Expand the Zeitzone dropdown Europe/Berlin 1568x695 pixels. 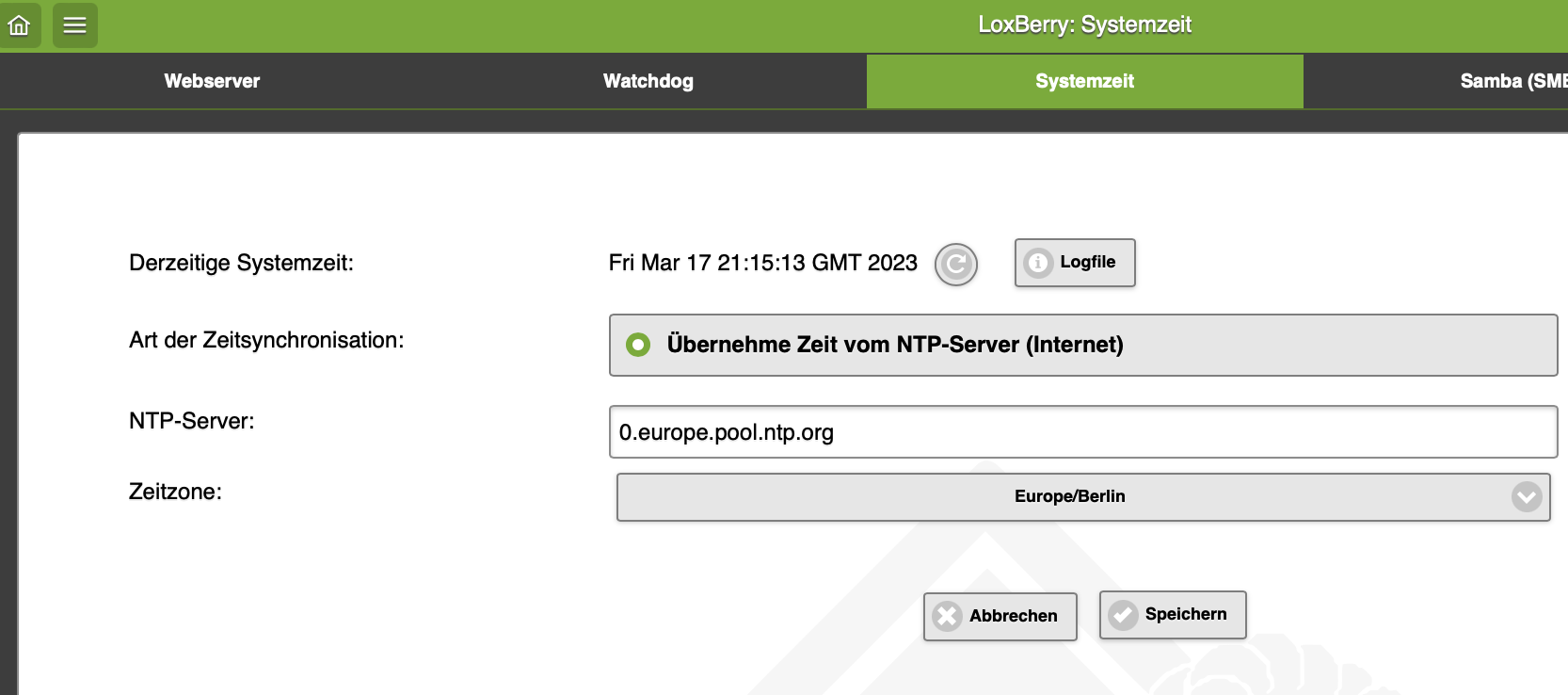[x=1083, y=496]
